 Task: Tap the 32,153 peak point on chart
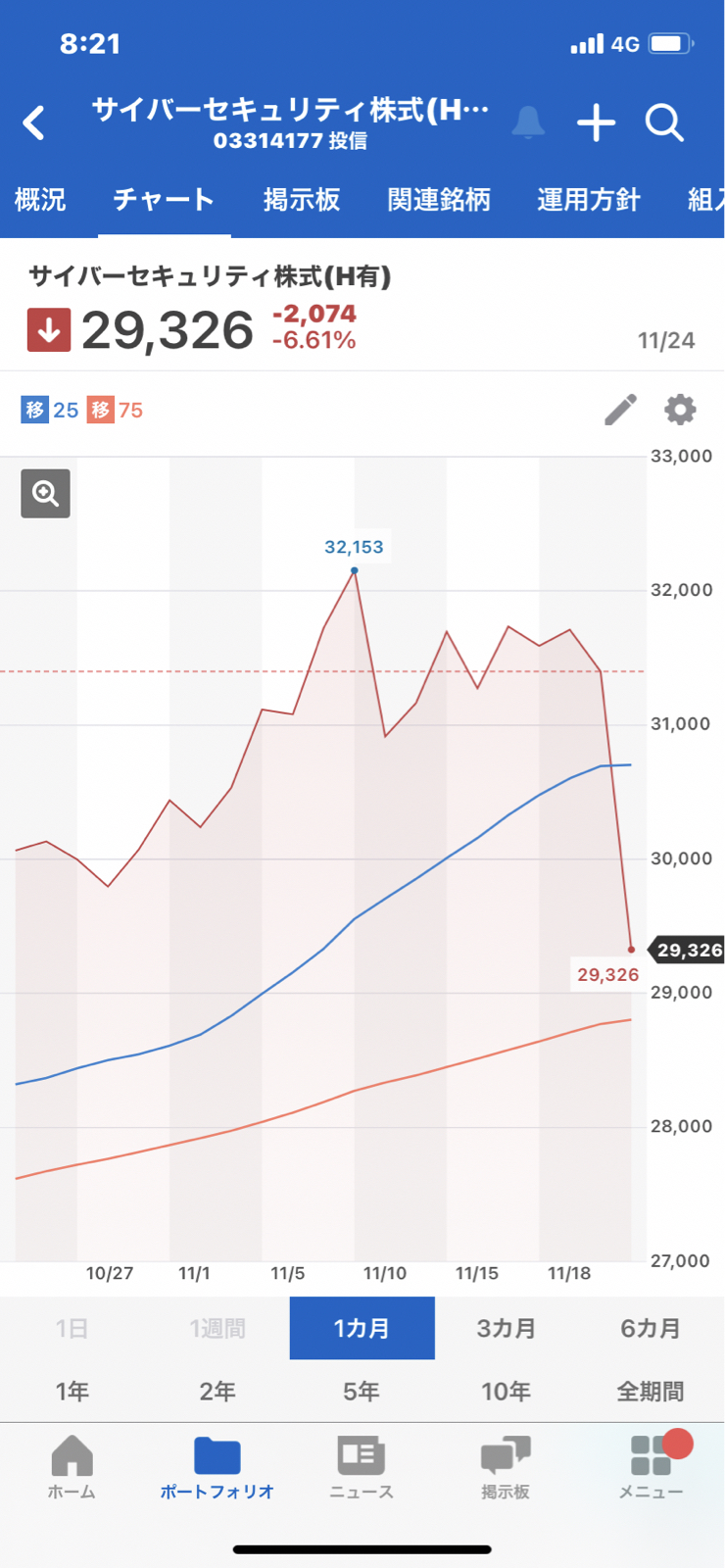tap(355, 570)
